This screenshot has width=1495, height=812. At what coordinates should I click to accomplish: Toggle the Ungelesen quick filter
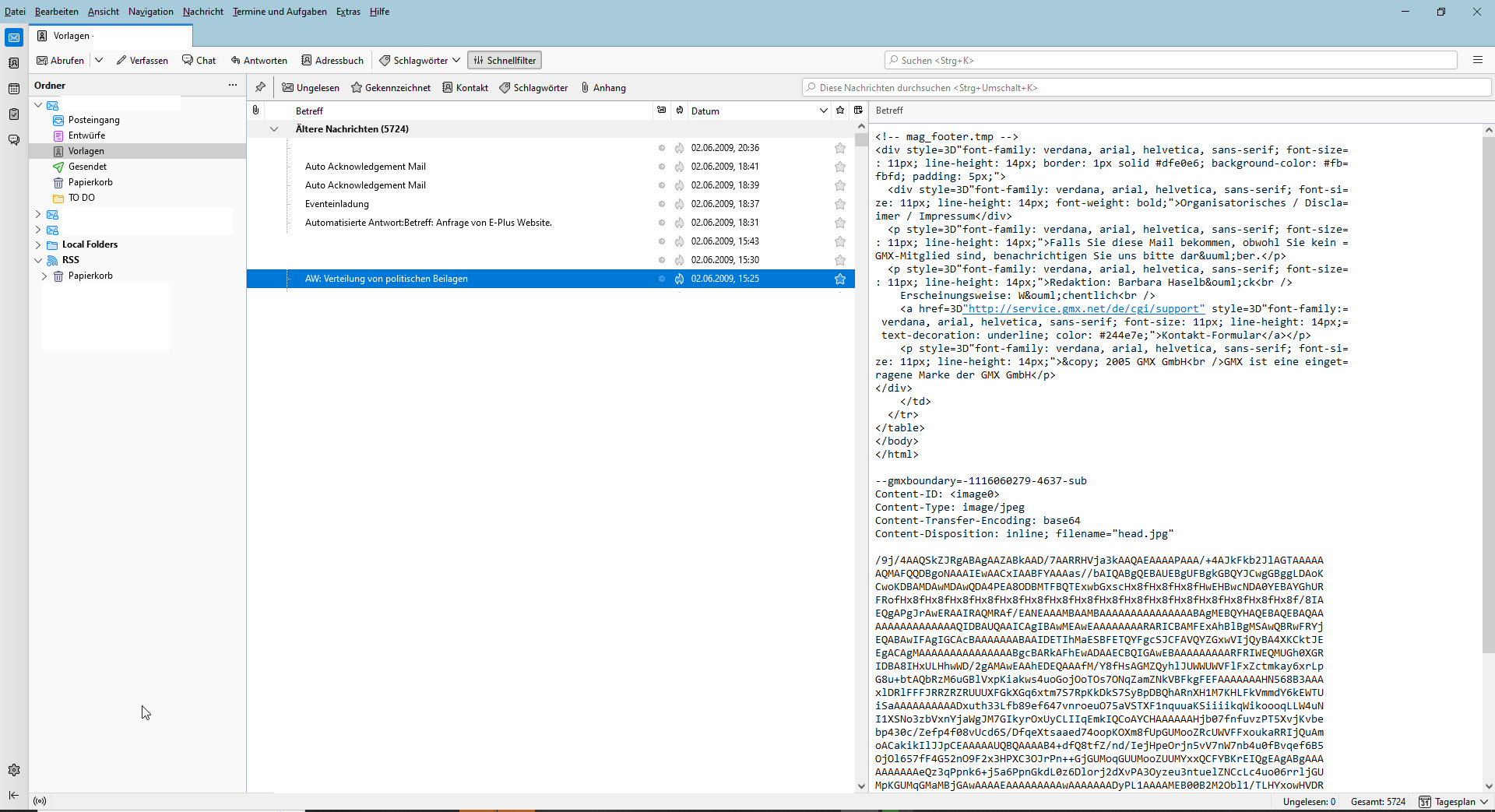tap(311, 88)
